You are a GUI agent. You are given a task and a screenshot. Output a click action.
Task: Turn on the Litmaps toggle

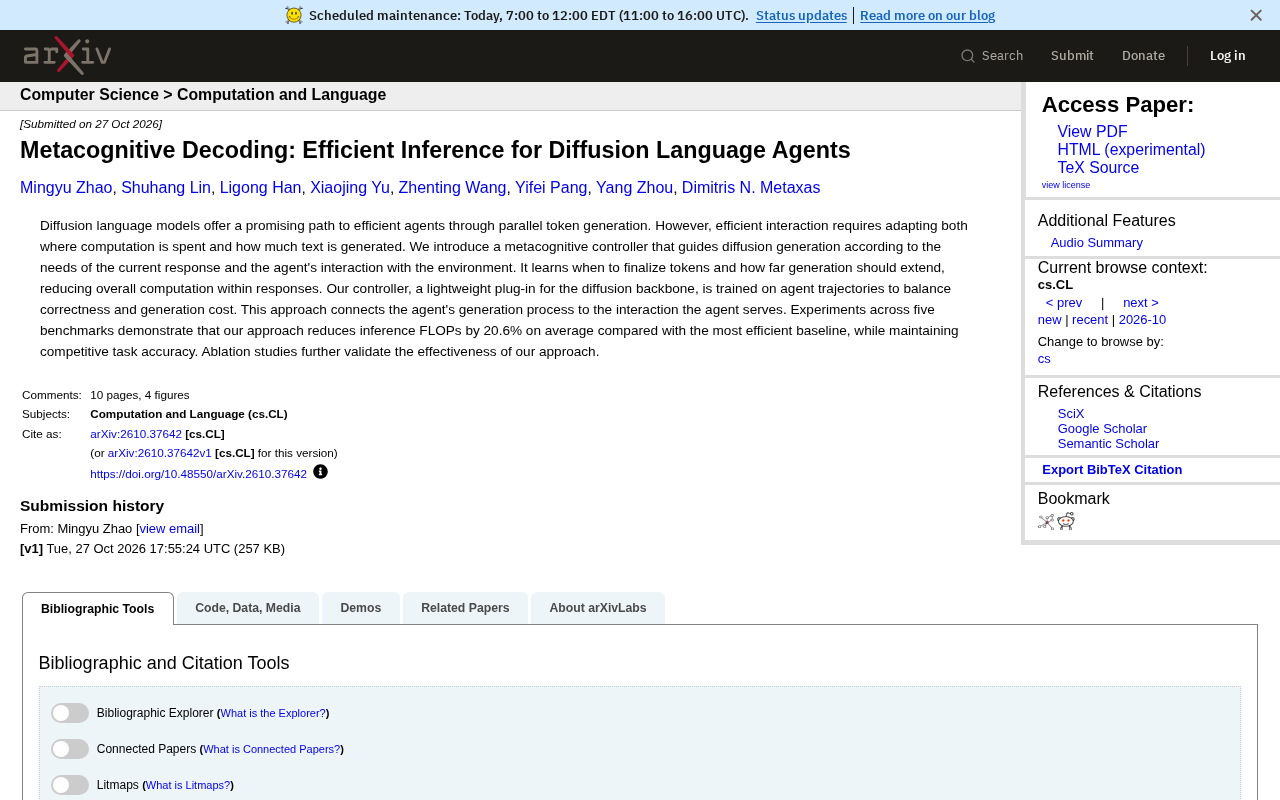coord(70,785)
